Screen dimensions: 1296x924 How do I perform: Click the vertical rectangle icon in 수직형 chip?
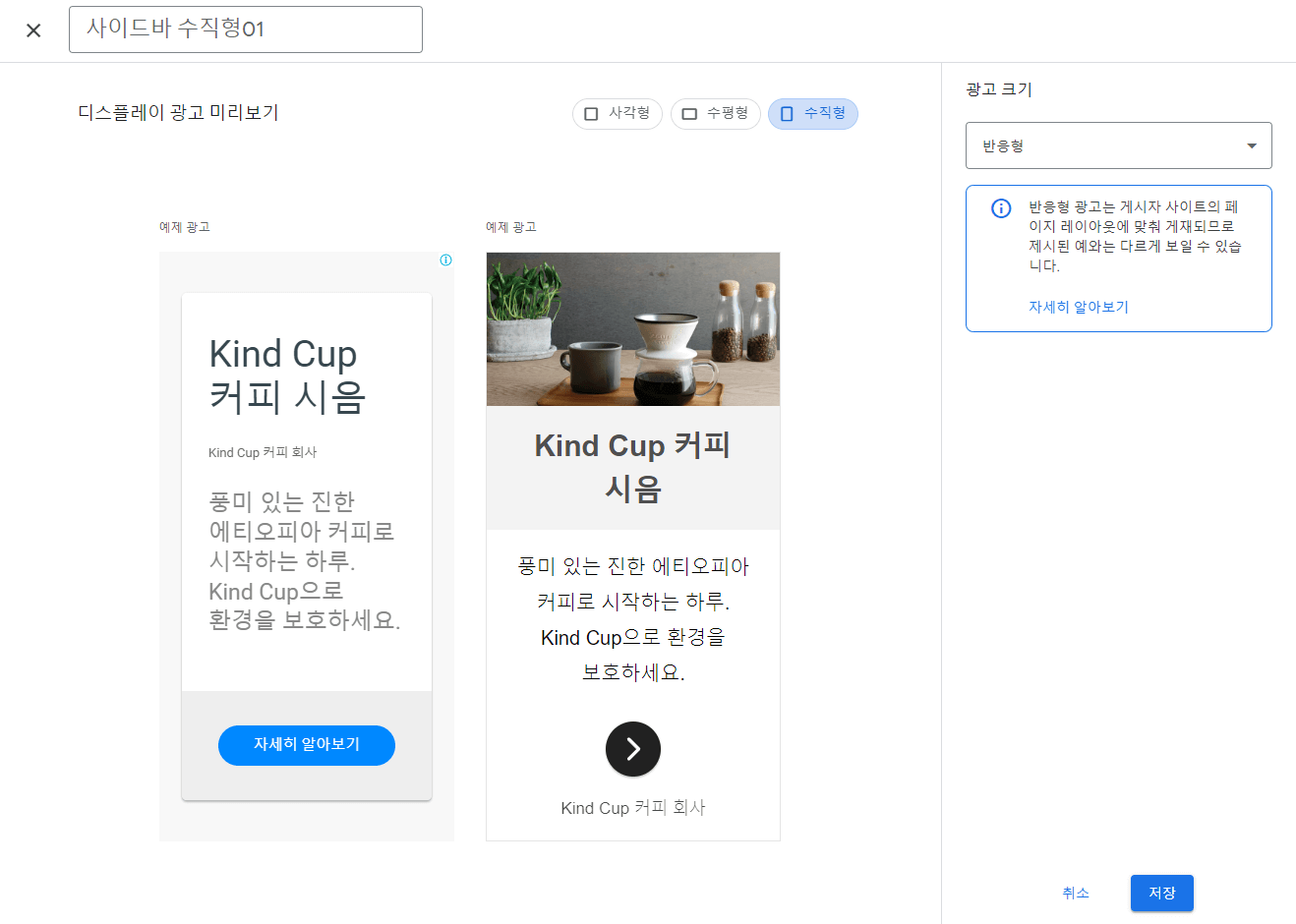click(x=786, y=114)
